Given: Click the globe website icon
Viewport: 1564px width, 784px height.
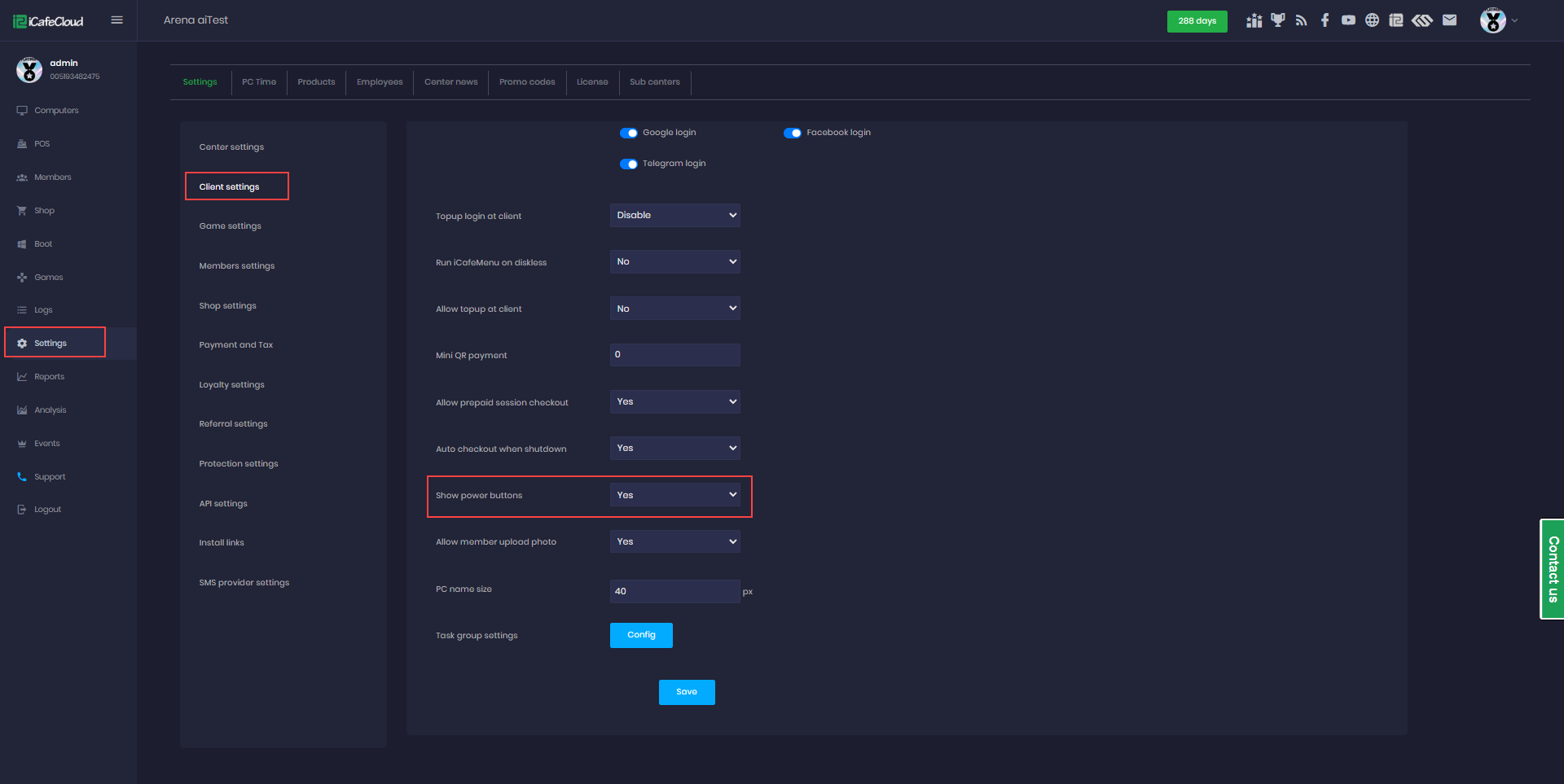Looking at the screenshot, I should tap(1372, 20).
